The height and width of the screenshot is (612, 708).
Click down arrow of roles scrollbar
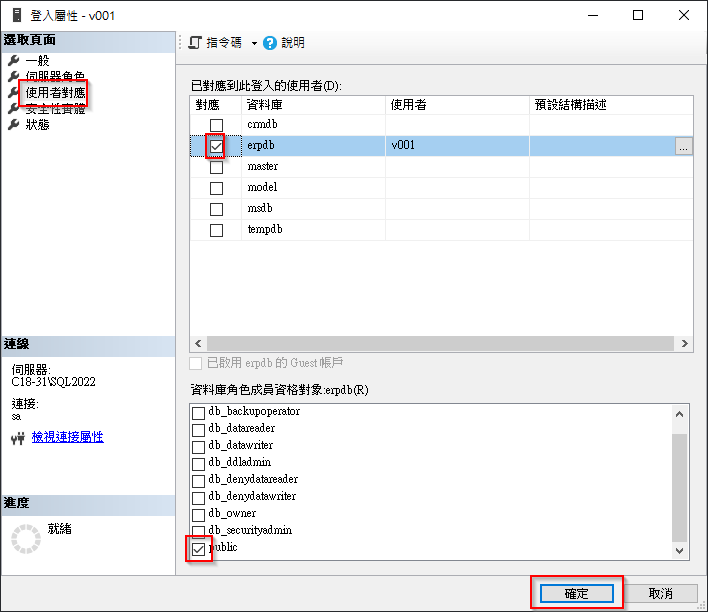[680, 551]
